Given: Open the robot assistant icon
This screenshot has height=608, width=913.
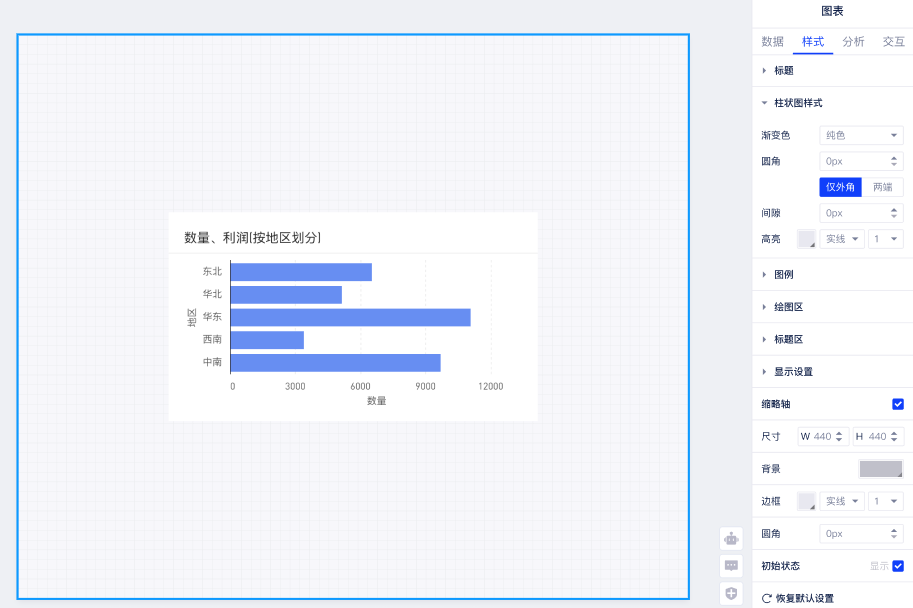Looking at the screenshot, I should coord(731,538).
